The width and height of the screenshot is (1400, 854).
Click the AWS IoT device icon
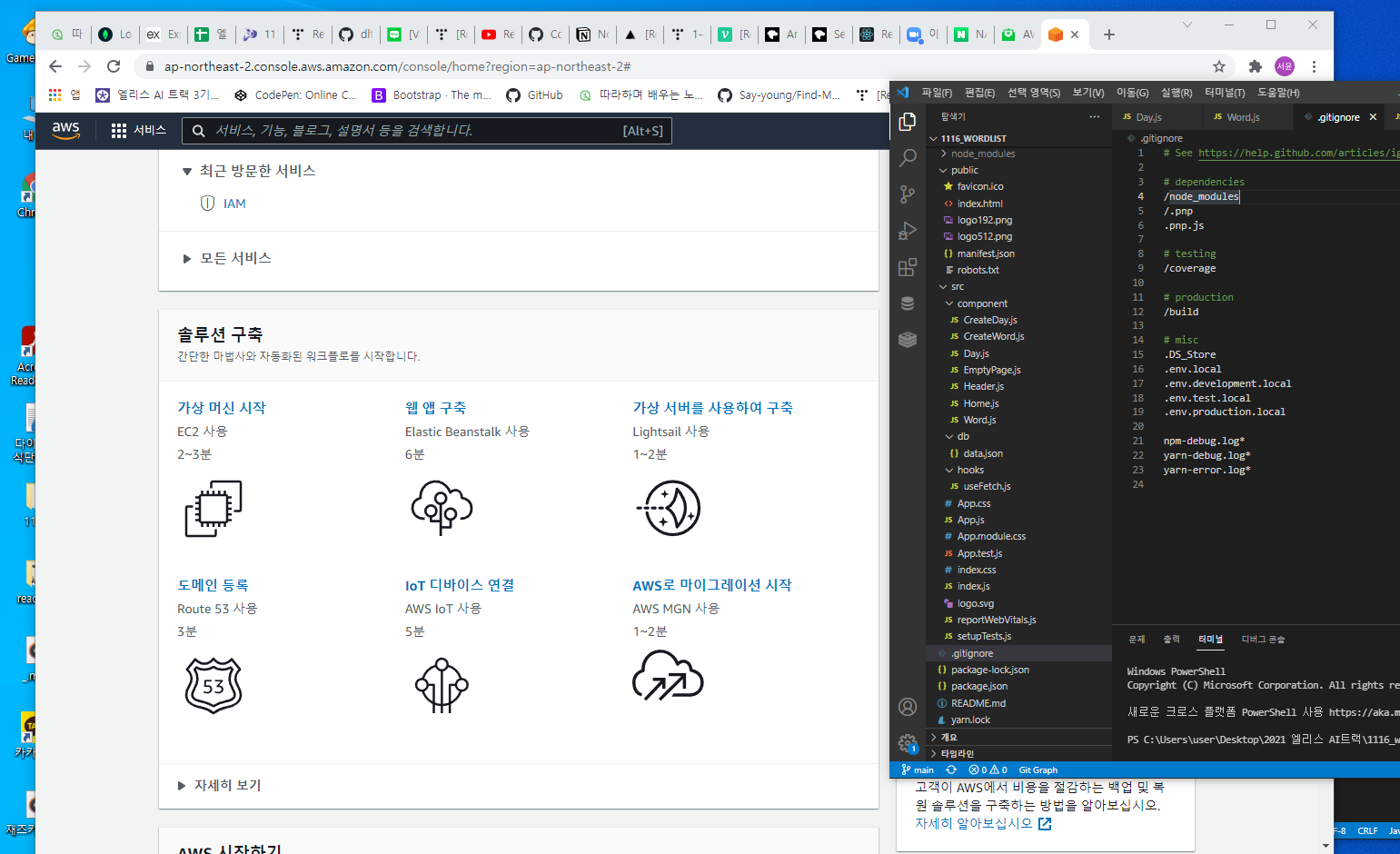442,685
